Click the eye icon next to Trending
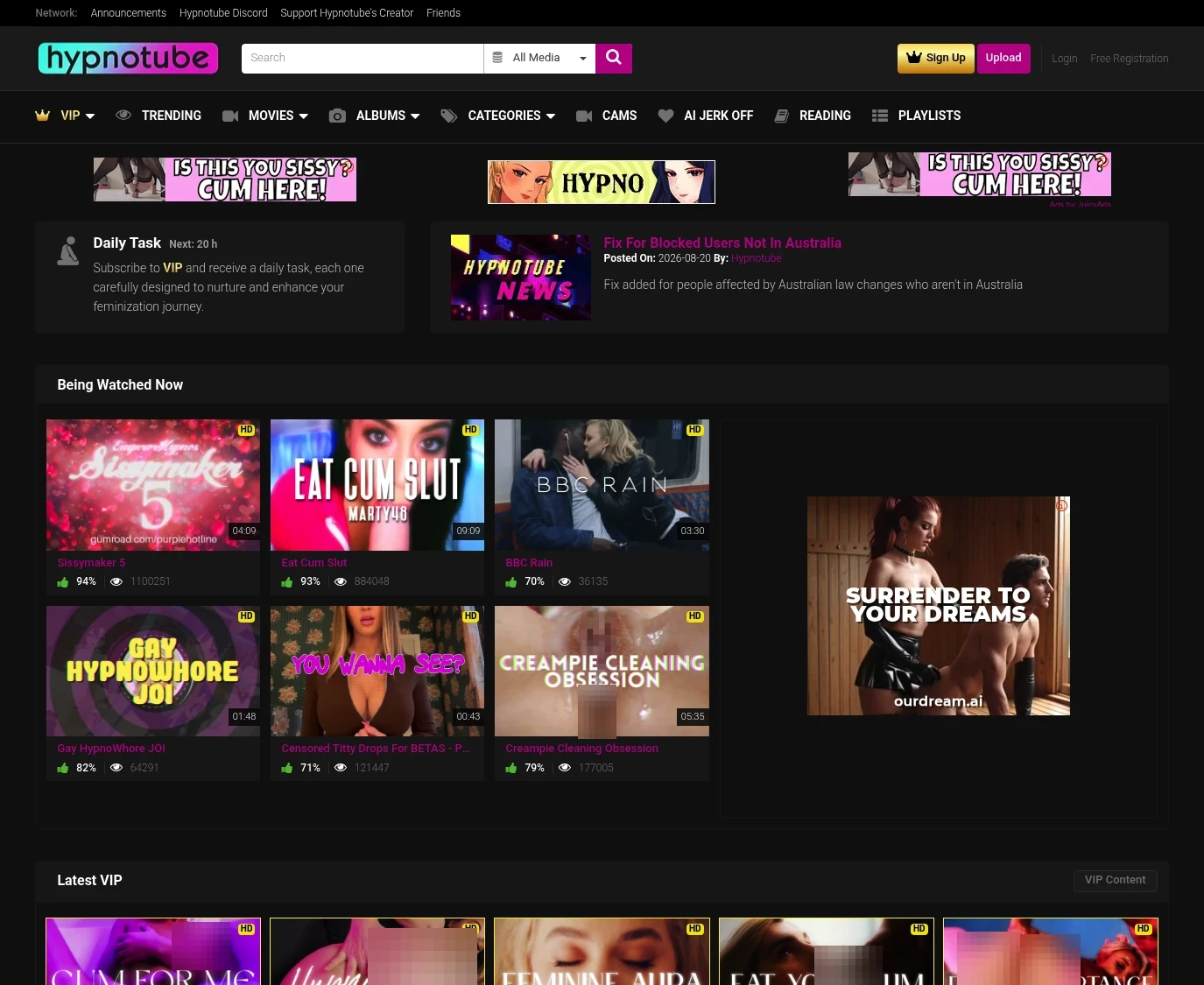This screenshot has width=1204, height=985. [123, 116]
